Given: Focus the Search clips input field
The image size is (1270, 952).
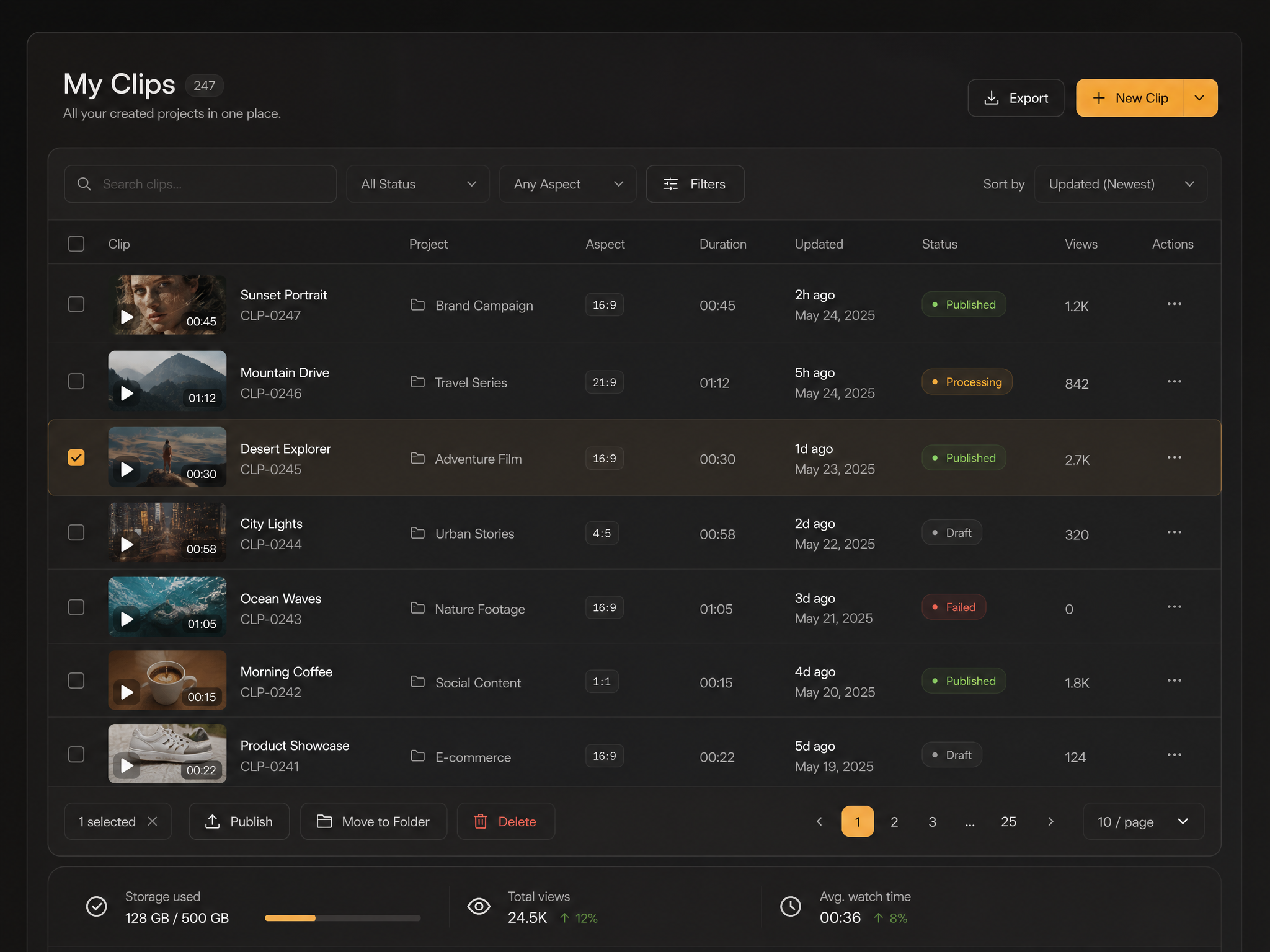Looking at the screenshot, I should pos(200,184).
